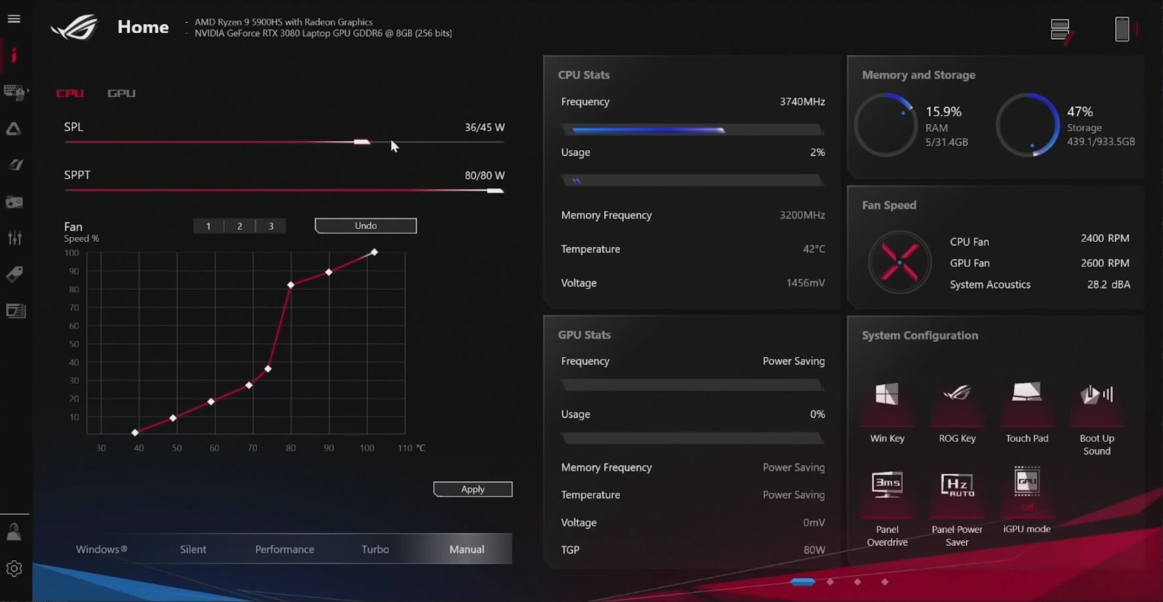1163x602 pixels.
Task: Open Featured deals tag icon in sidebar
Action: click(14, 274)
